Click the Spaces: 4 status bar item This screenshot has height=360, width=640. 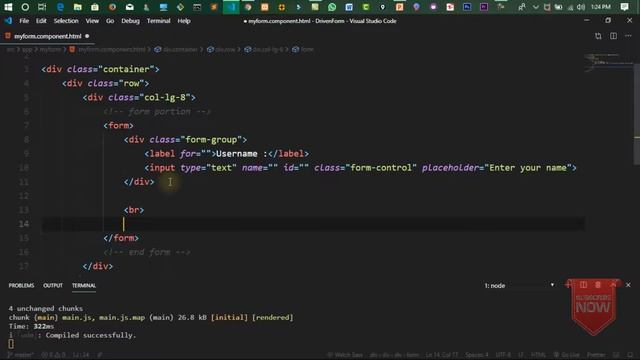[477, 355]
